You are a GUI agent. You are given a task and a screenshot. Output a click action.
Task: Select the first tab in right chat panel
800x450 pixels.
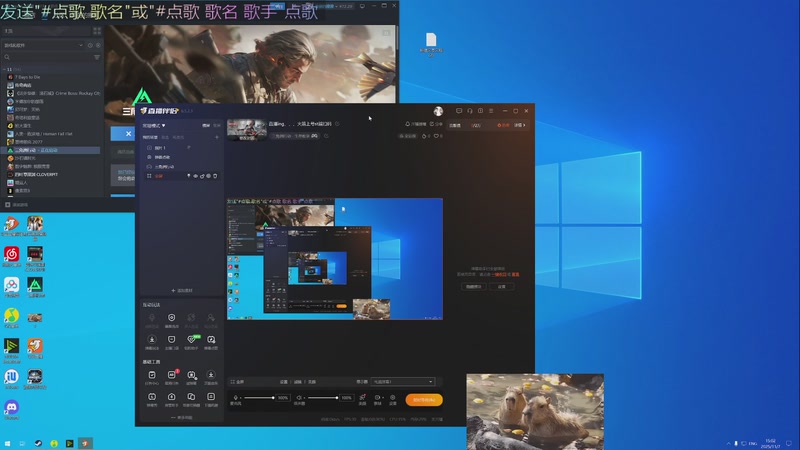click(455, 125)
